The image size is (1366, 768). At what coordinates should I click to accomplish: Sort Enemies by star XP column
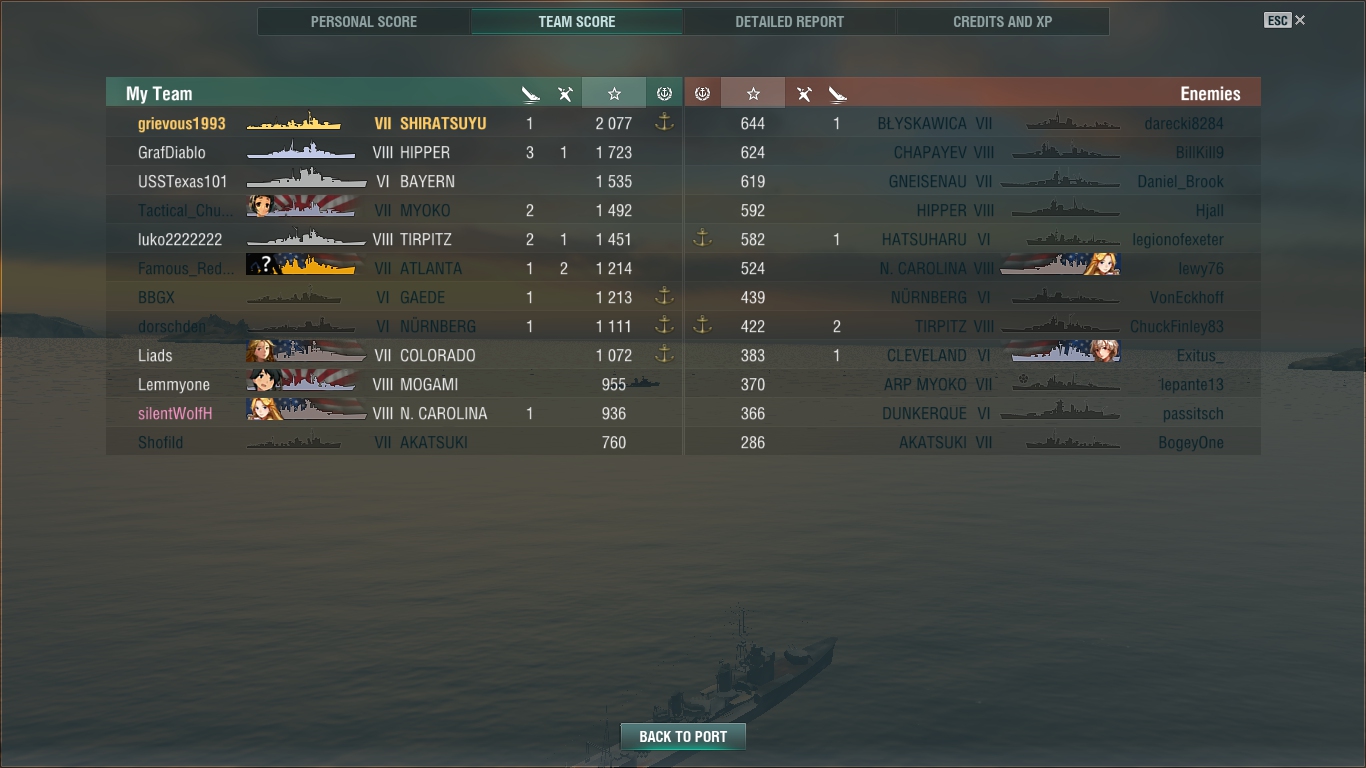pyautogui.click(x=753, y=93)
